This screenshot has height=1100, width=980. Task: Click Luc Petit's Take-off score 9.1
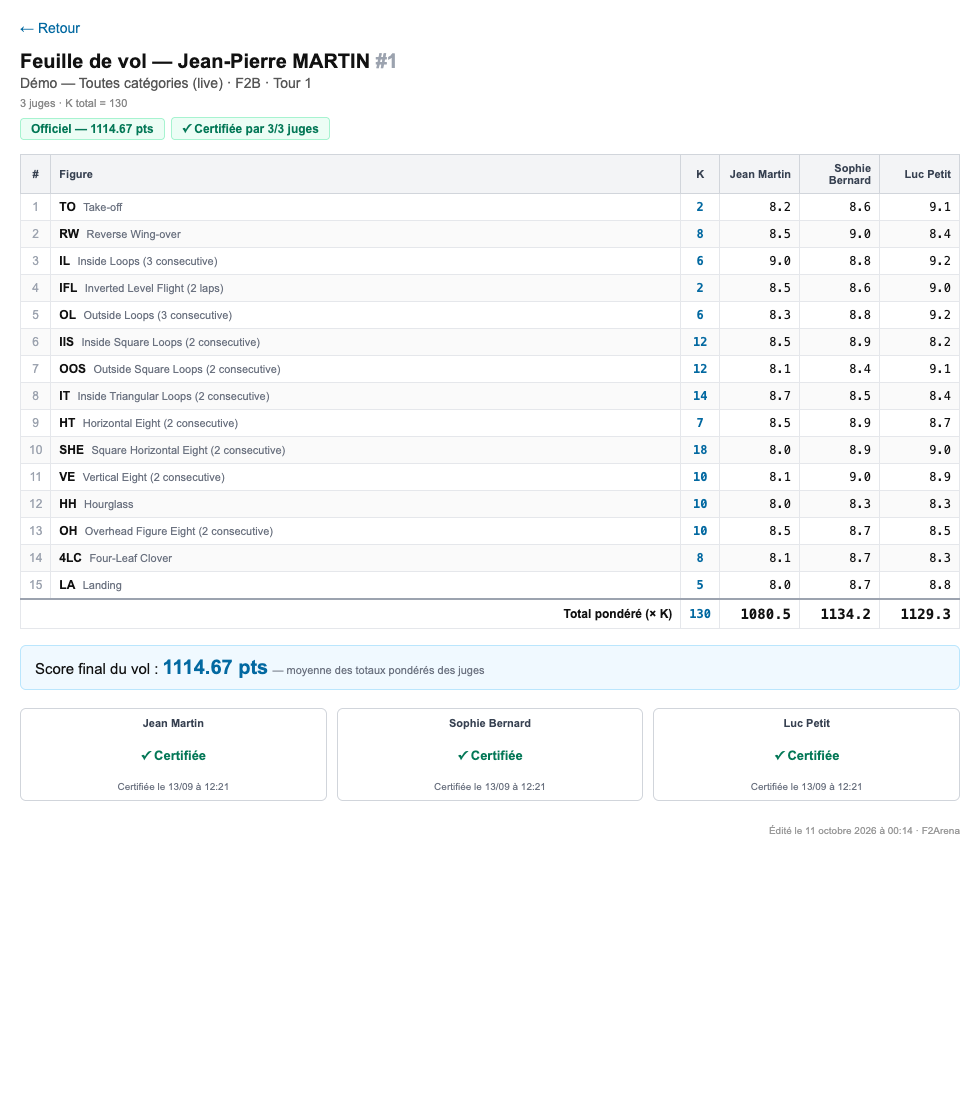tap(939, 207)
